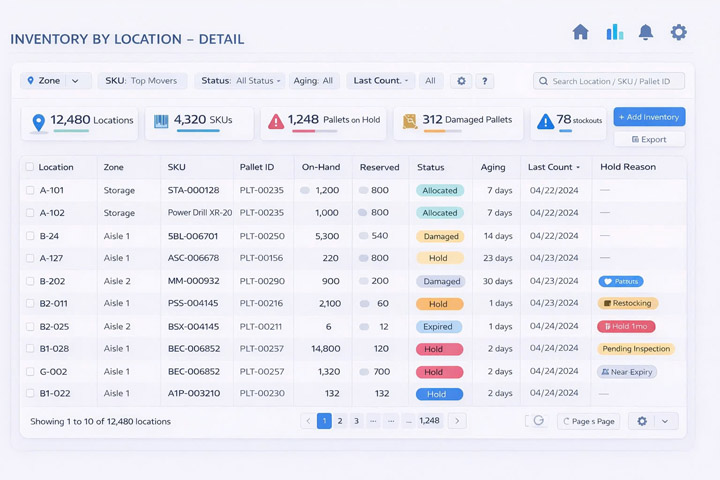The height and width of the screenshot is (480, 720).
Task: Click the Export button
Action: click(649, 140)
